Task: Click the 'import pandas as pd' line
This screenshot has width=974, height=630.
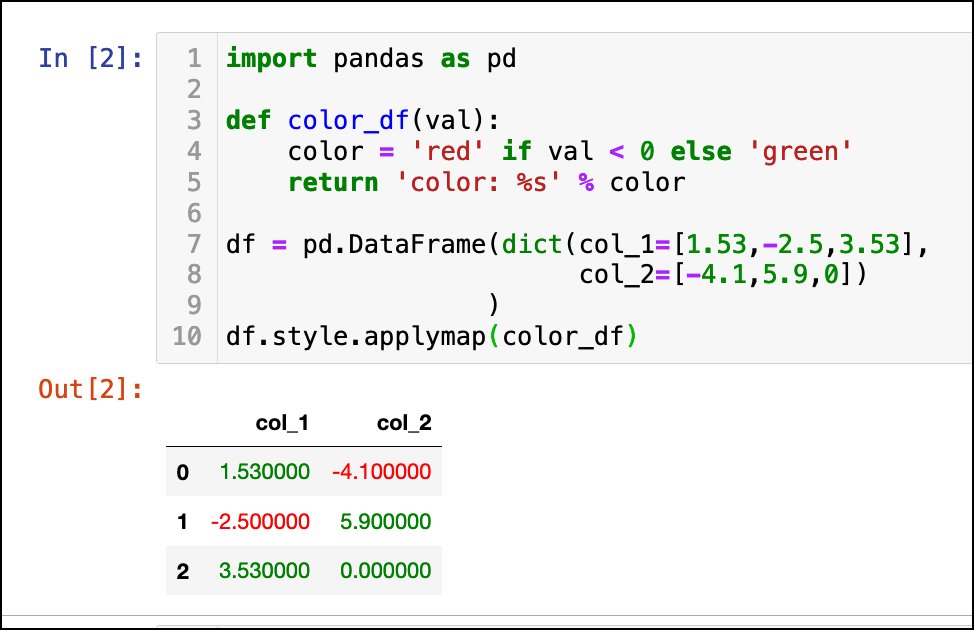Action: (x=371, y=59)
